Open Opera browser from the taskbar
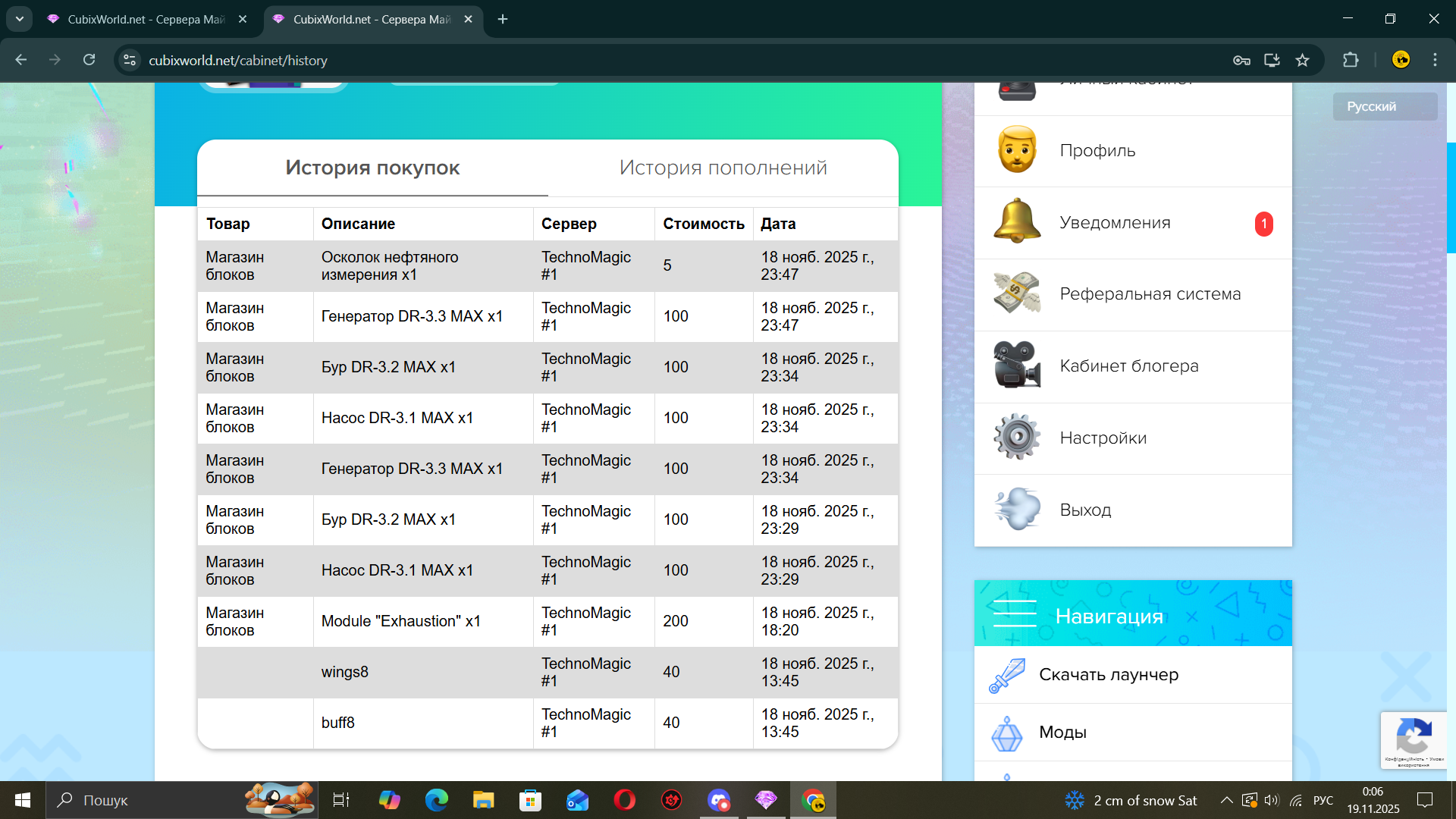Viewport: 1456px width, 819px height. click(x=624, y=800)
